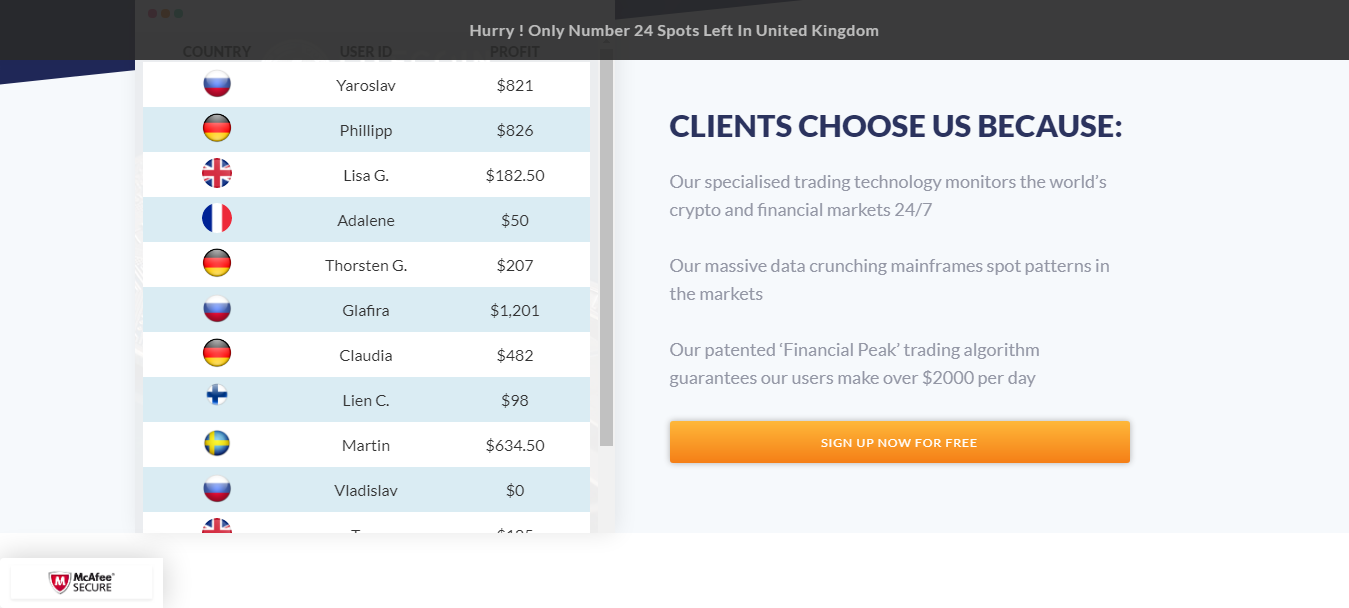
Task: Select Thorsten G. user name
Action: (366, 265)
